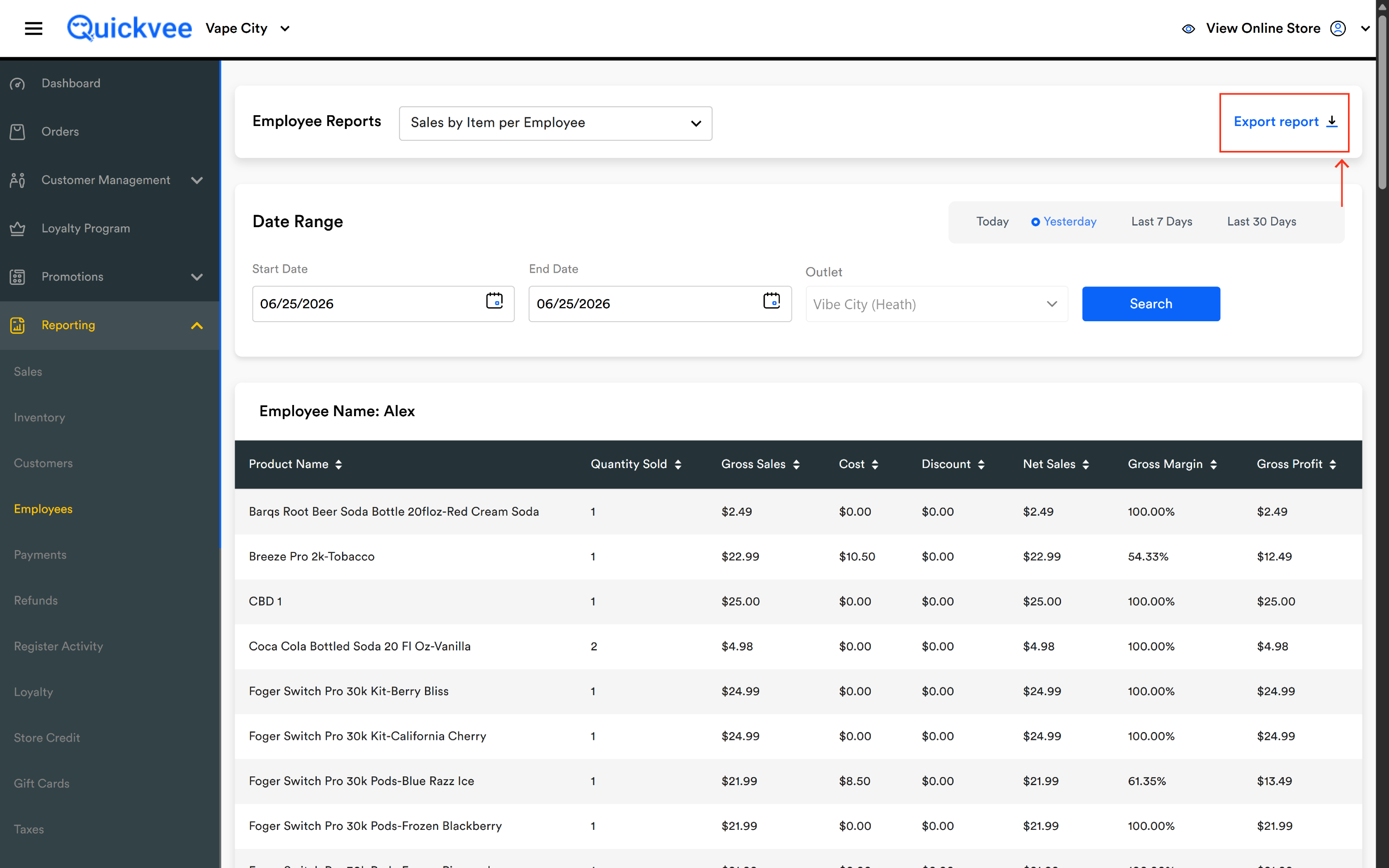This screenshot has width=1389, height=868.
Task: Open Gift Cards in sidebar
Action: 41,783
